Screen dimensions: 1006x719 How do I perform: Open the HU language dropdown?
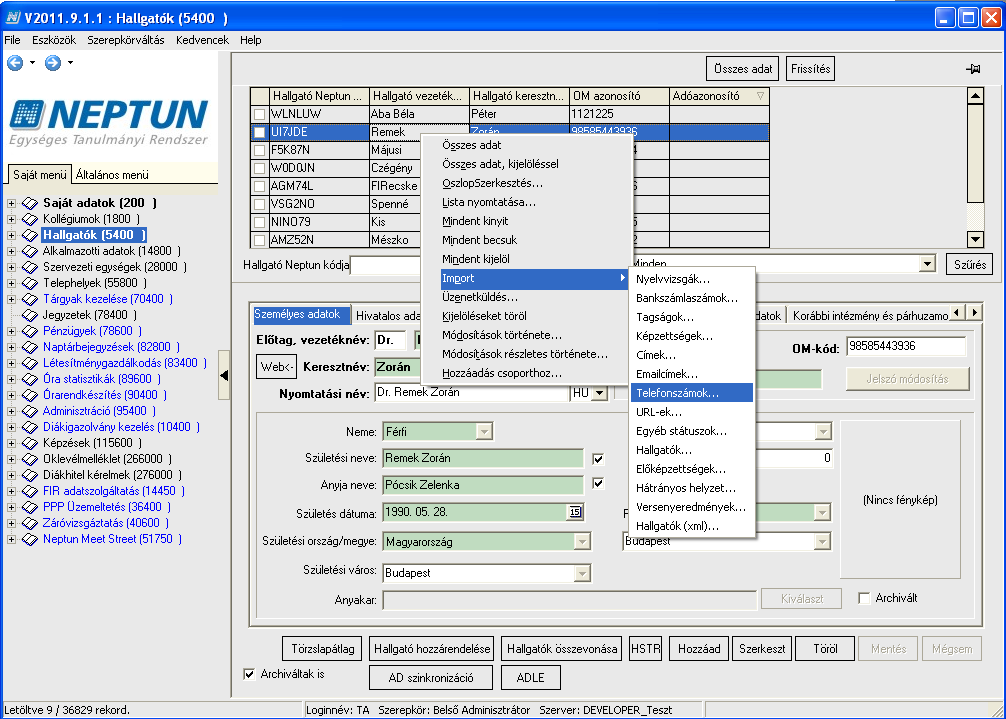click(x=599, y=393)
